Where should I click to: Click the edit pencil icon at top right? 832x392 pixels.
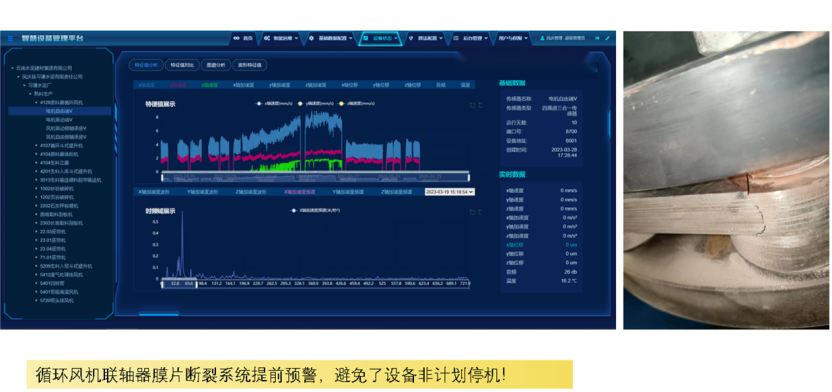[608, 38]
